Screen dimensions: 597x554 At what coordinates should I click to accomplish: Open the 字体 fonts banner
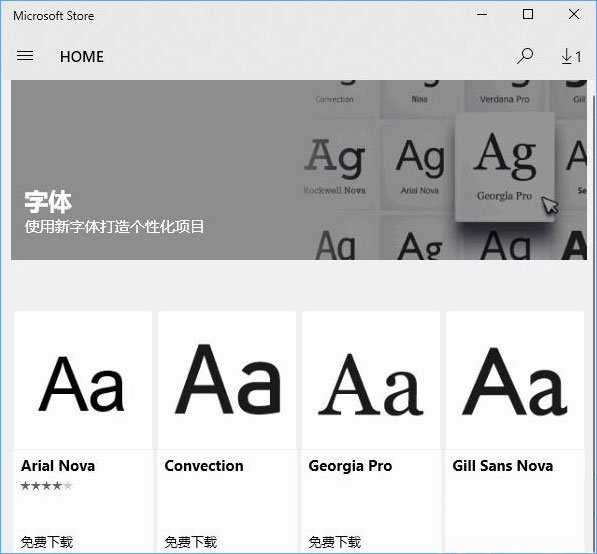299,170
